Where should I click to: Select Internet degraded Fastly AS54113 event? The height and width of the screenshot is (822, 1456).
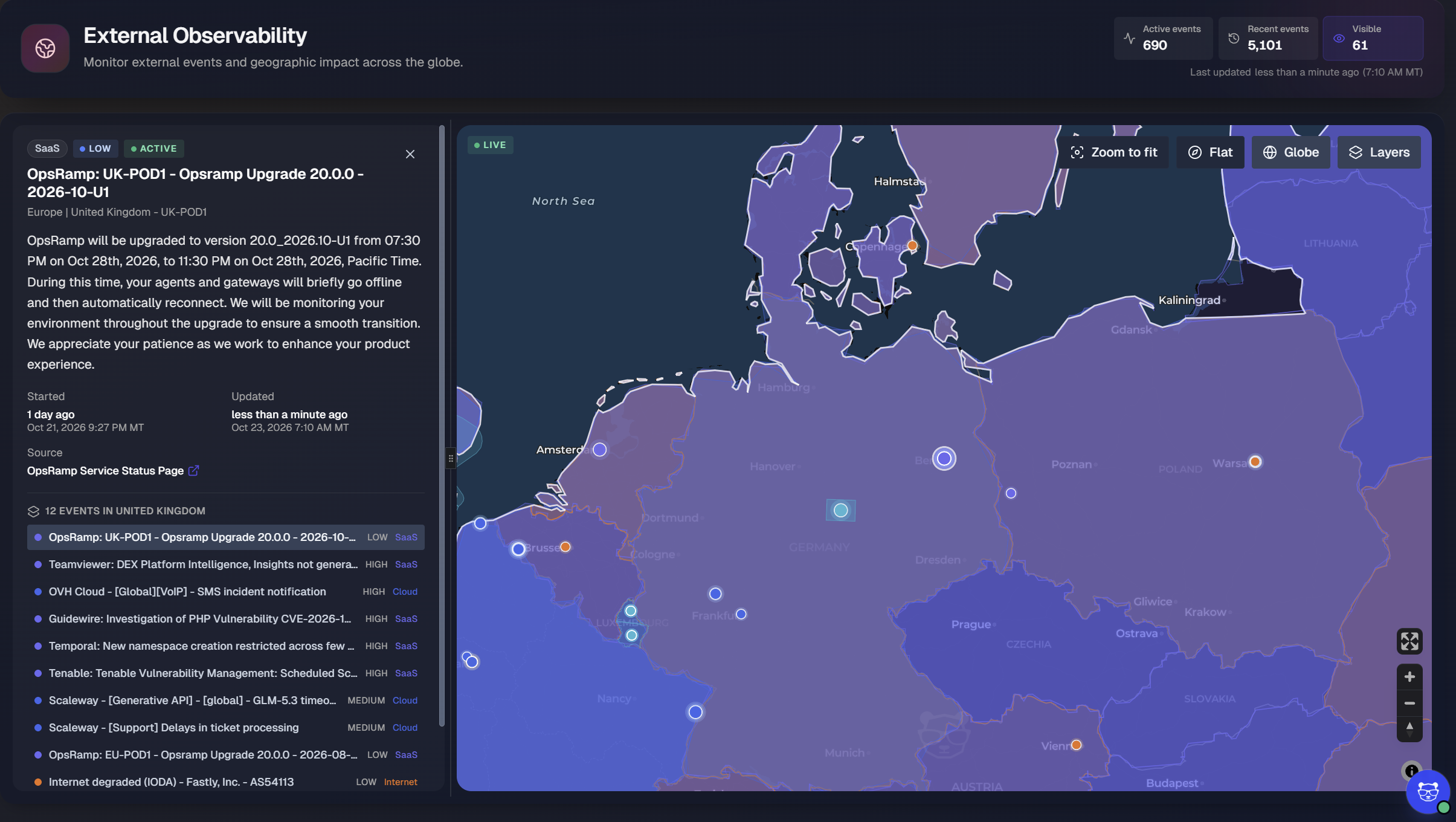225,782
